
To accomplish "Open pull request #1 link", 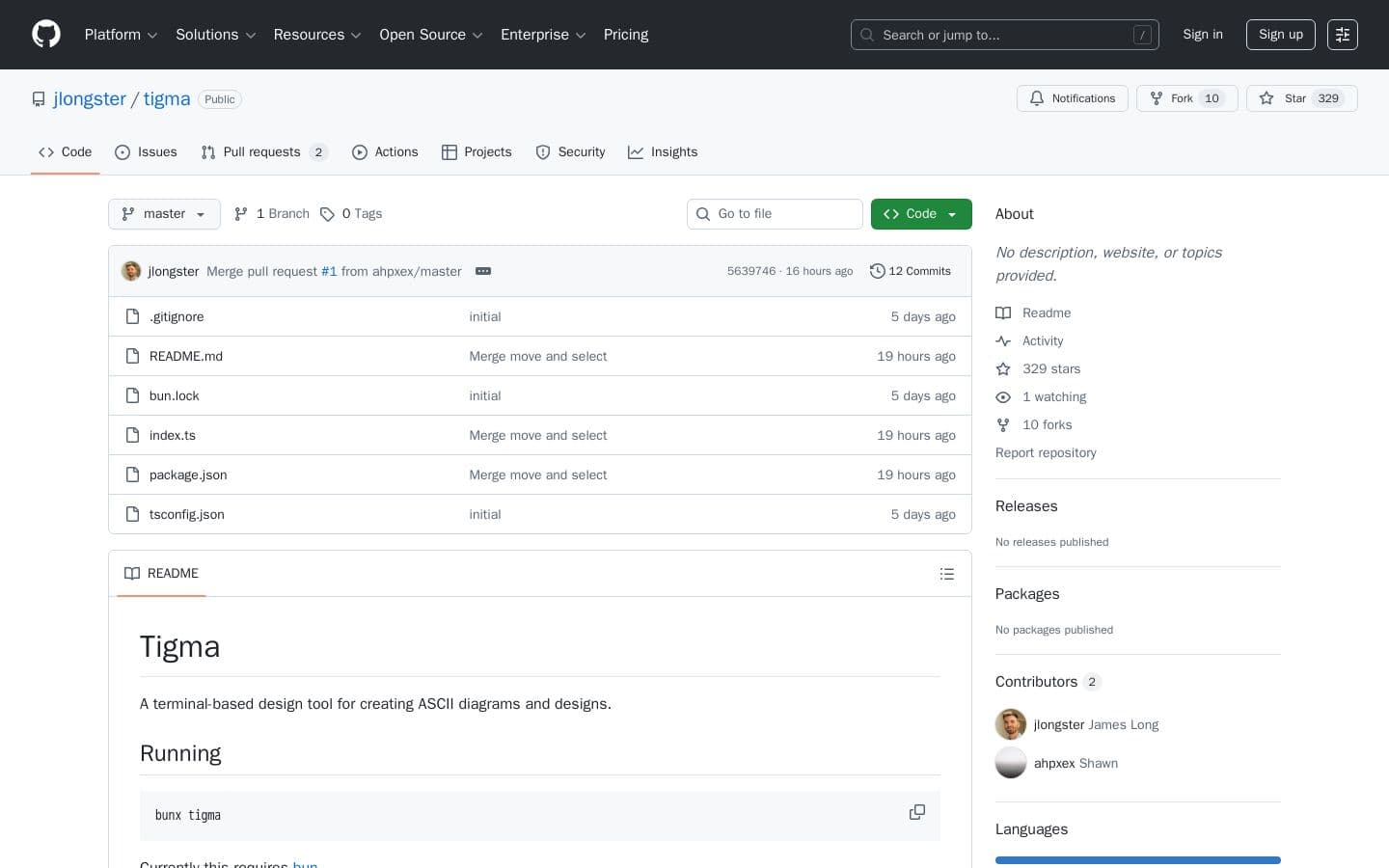I will point(329,271).
